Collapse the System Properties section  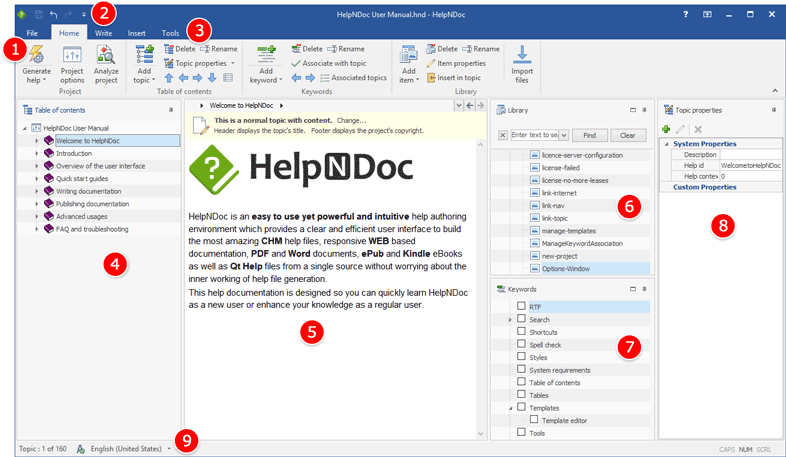(x=667, y=144)
